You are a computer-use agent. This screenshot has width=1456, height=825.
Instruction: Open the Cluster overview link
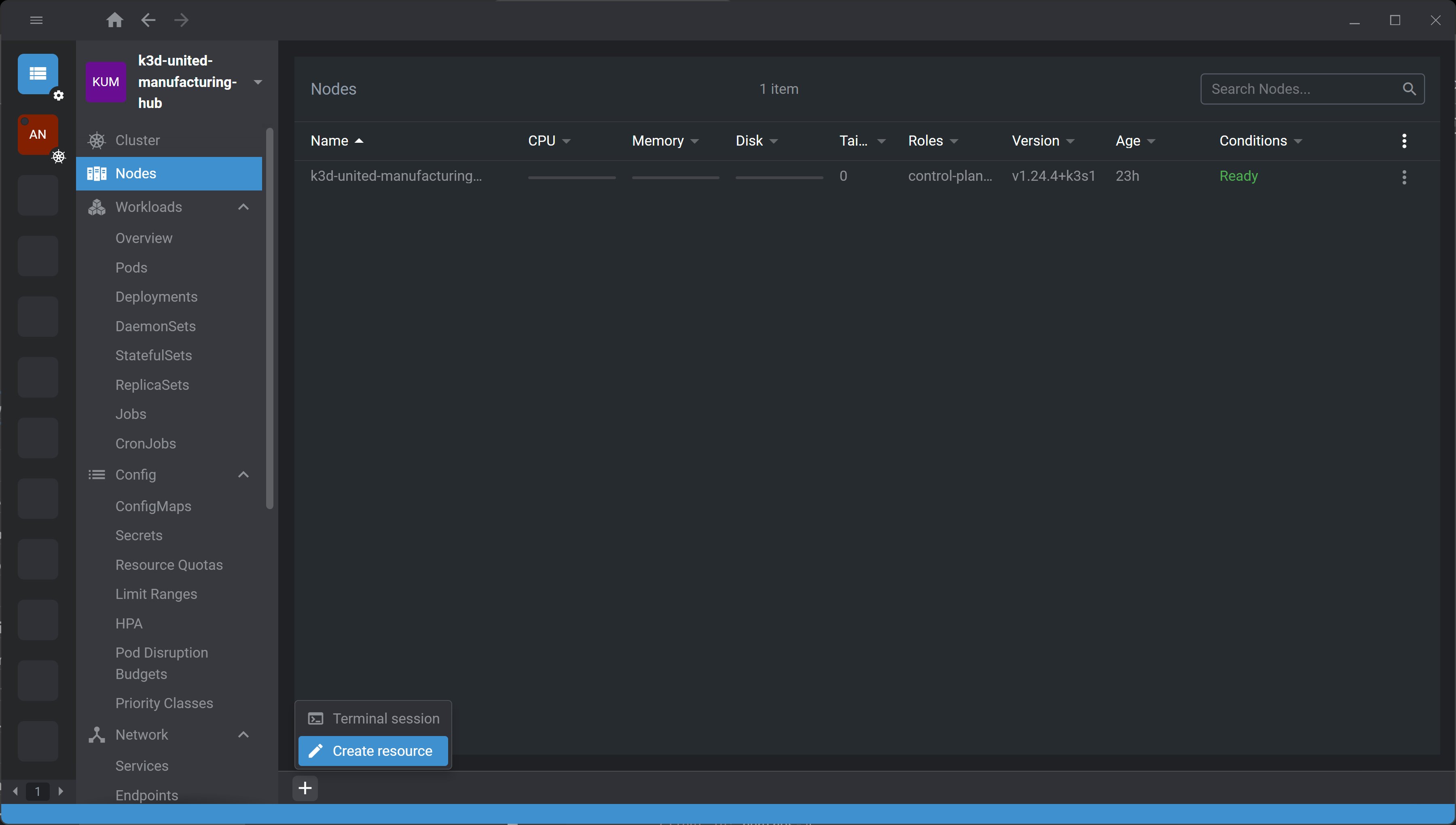tap(138, 140)
